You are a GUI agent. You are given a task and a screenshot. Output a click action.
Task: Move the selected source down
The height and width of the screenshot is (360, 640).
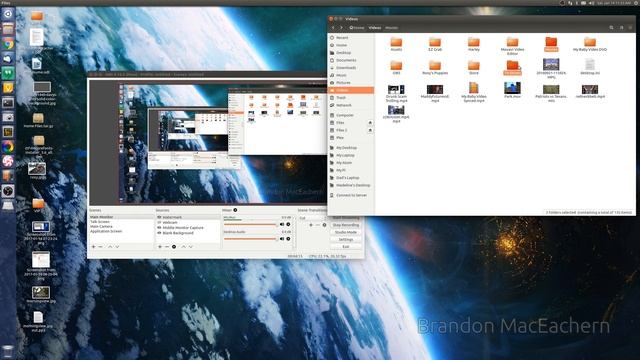click(x=191, y=247)
